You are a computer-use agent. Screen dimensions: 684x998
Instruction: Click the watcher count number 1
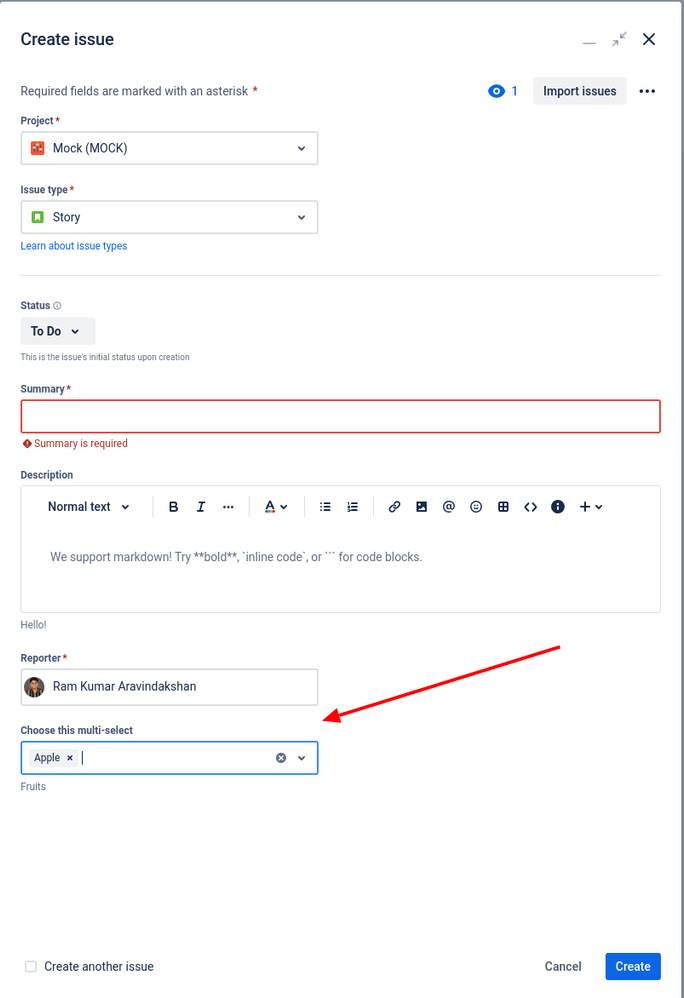point(514,91)
